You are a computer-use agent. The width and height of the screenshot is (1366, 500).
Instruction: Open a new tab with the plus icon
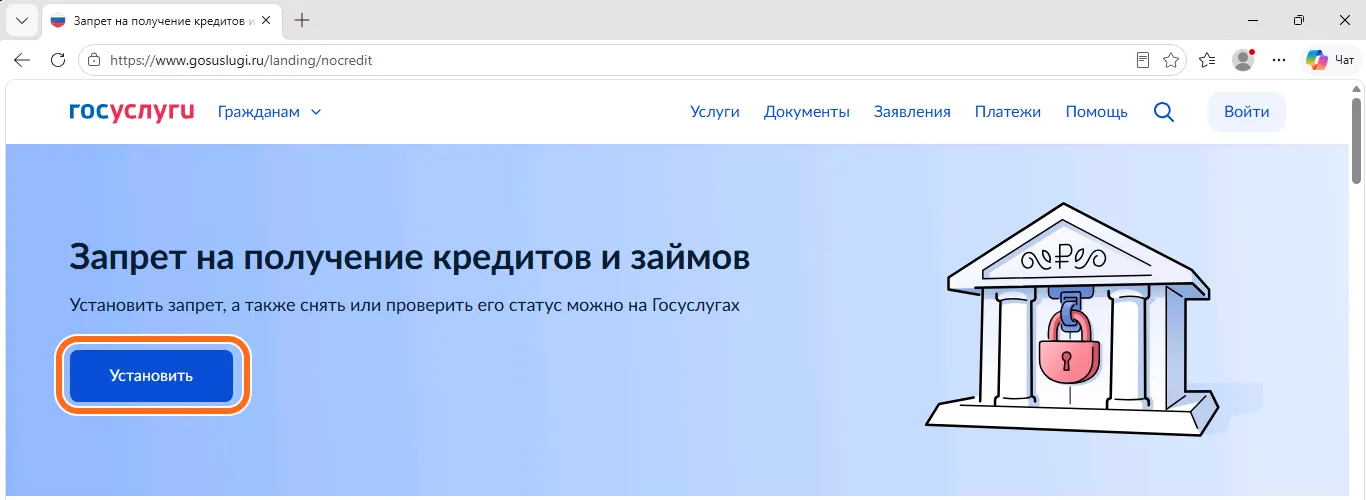[302, 20]
